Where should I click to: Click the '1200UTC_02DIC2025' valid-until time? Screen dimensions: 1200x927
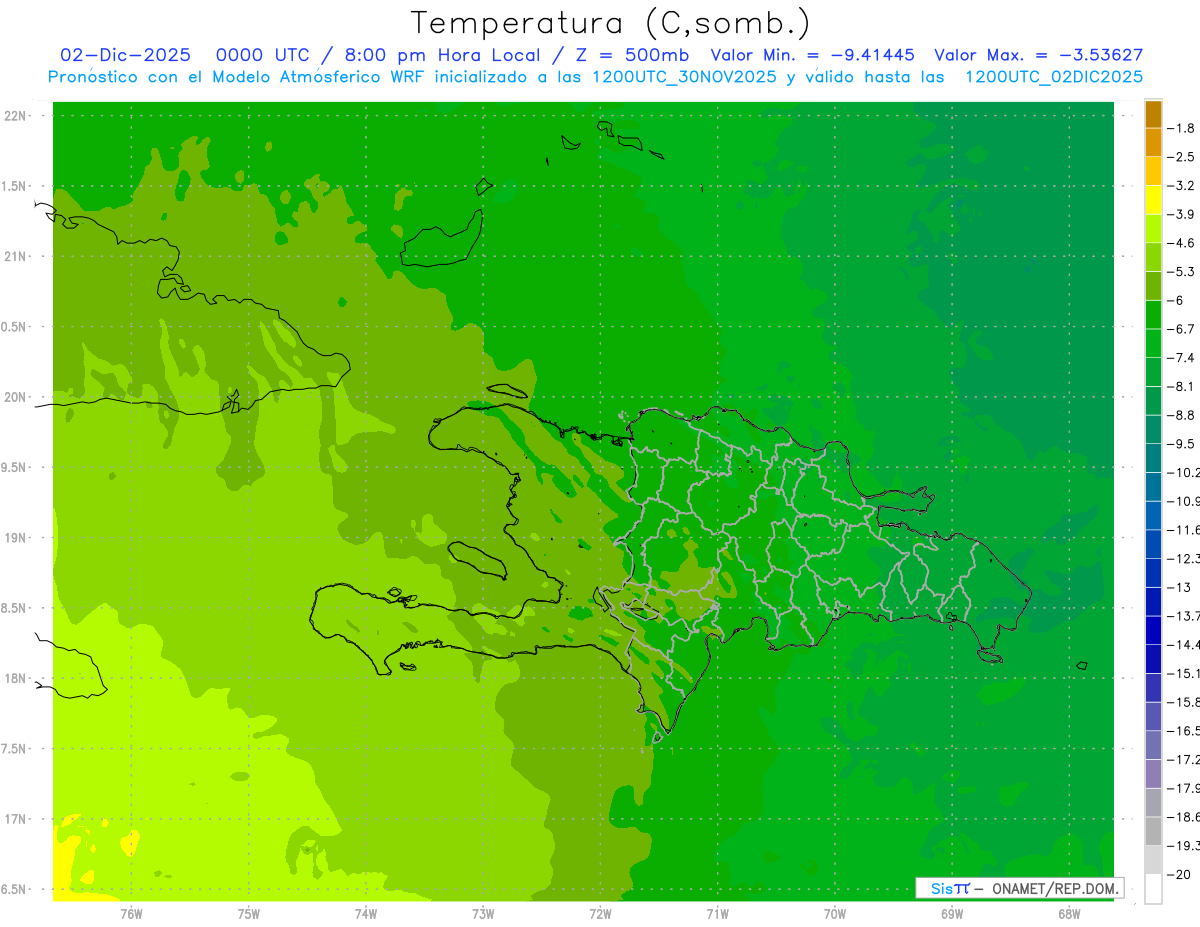tap(1054, 77)
